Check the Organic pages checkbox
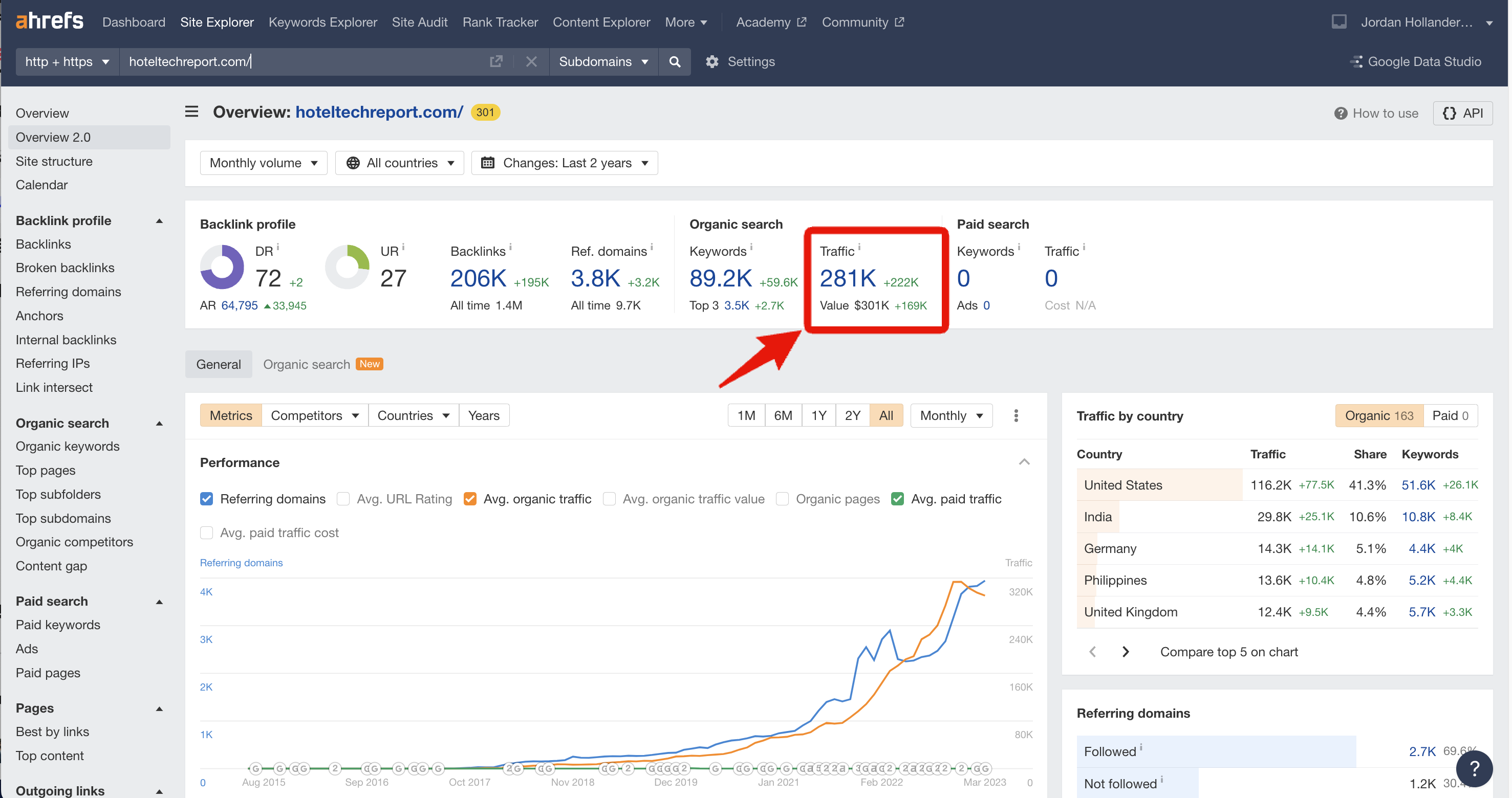The height and width of the screenshot is (798, 1512). click(x=783, y=499)
